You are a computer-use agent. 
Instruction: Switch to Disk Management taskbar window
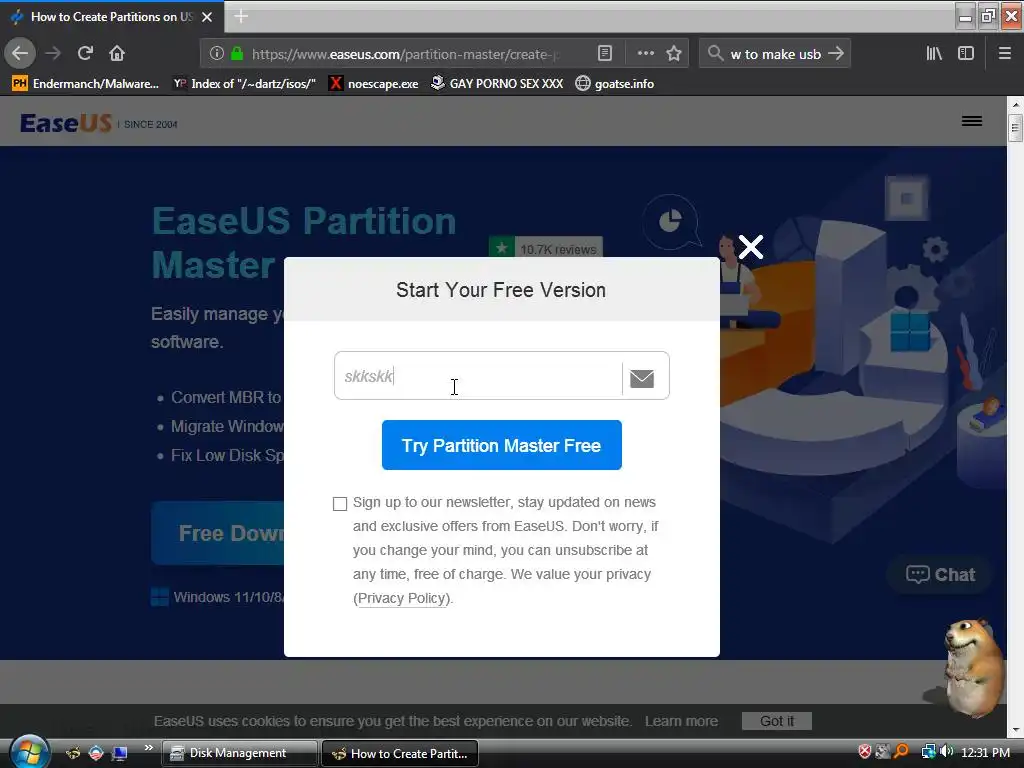click(239, 753)
